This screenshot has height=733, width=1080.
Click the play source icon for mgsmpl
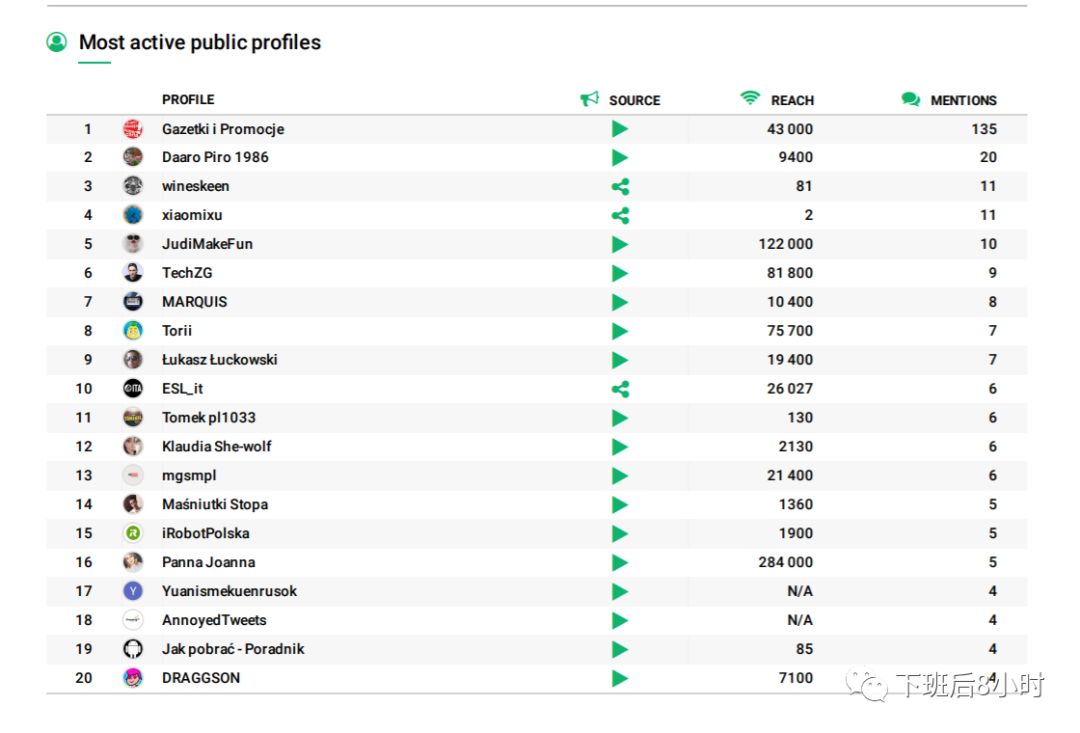(x=620, y=476)
